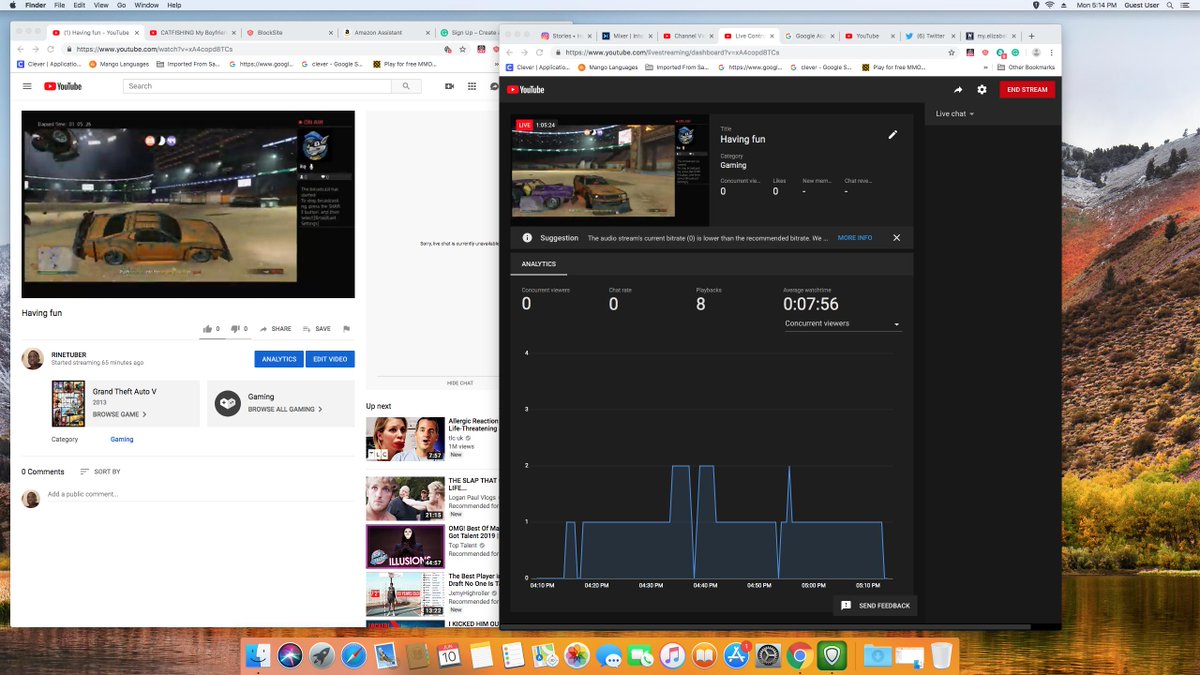
Task: Click the search magnifier button on YouTube
Action: 406,86
